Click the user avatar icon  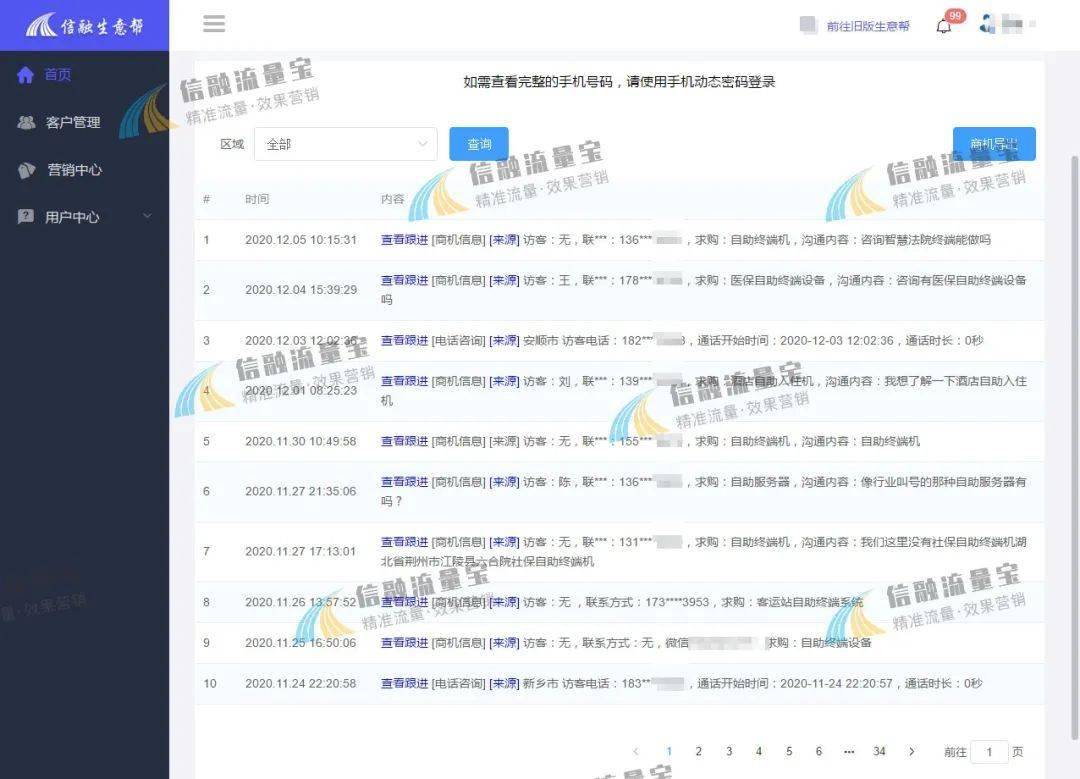click(x=988, y=24)
